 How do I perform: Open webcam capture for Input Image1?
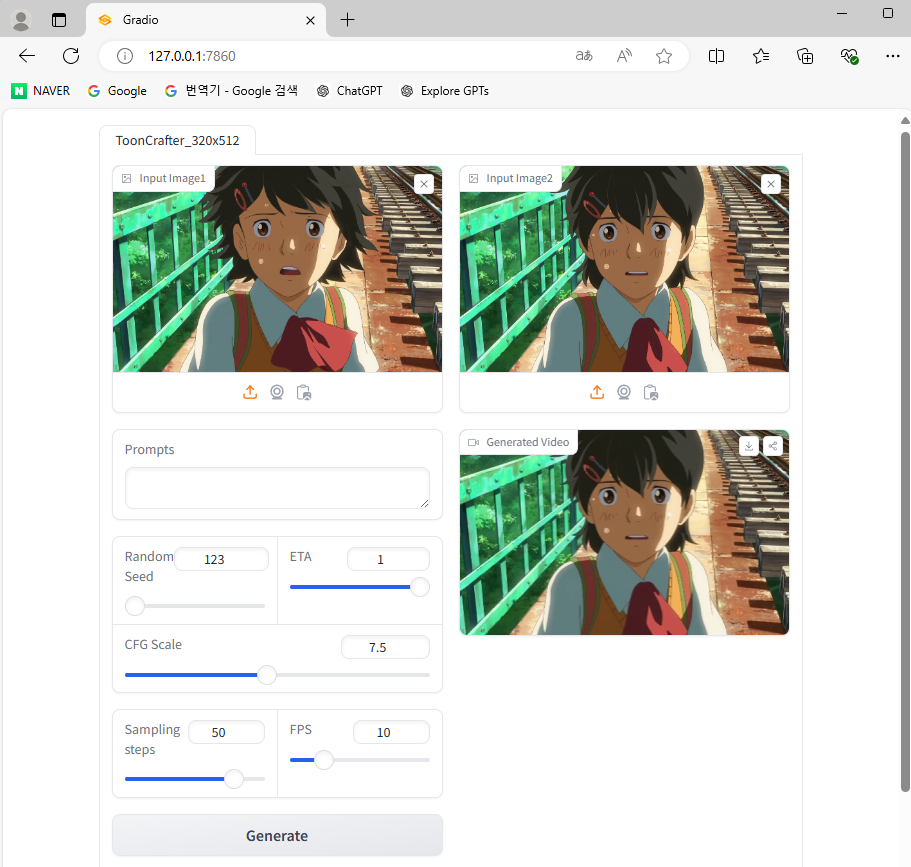[277, 392]
